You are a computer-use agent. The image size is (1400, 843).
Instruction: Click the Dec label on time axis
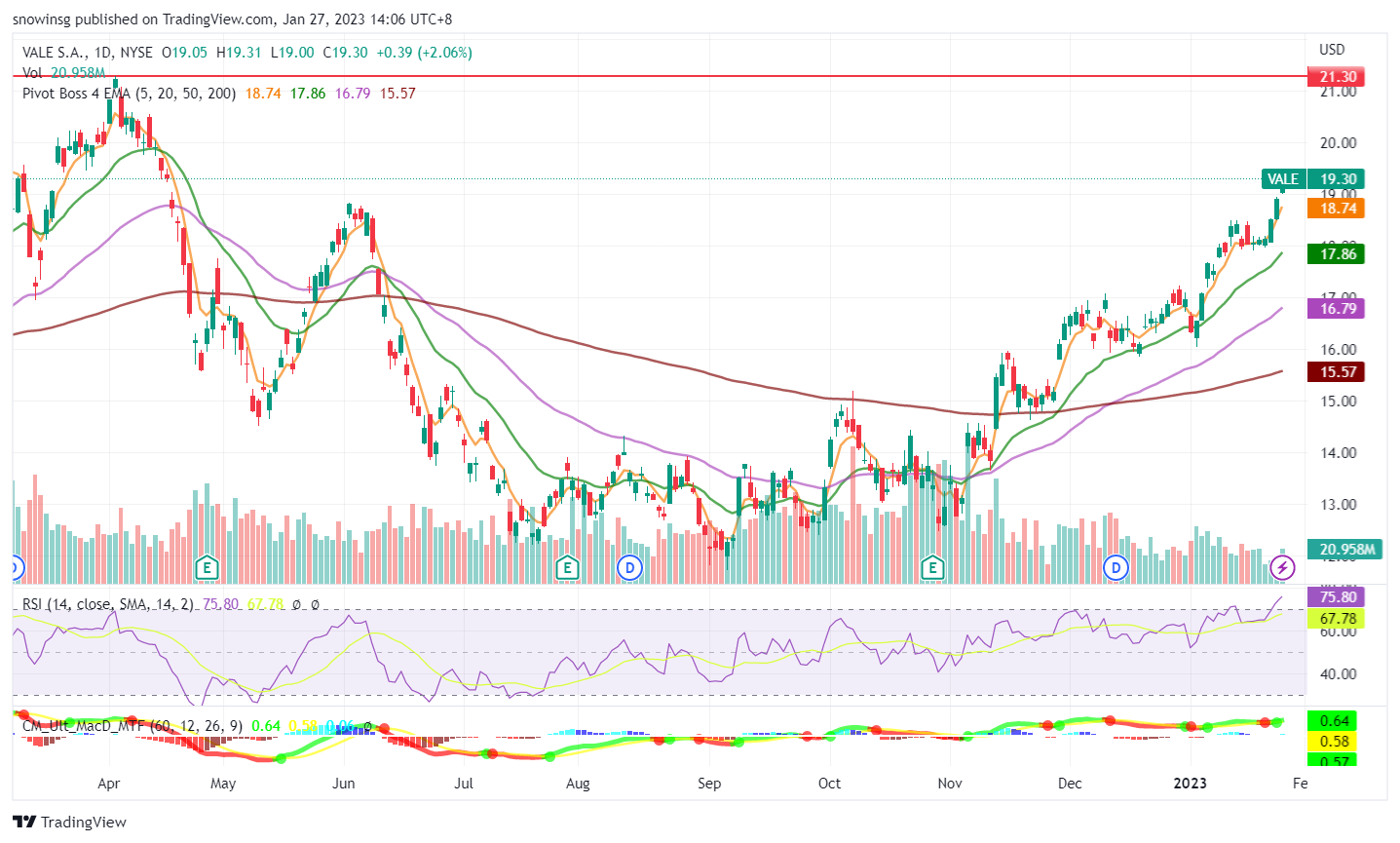point(1070,784)
